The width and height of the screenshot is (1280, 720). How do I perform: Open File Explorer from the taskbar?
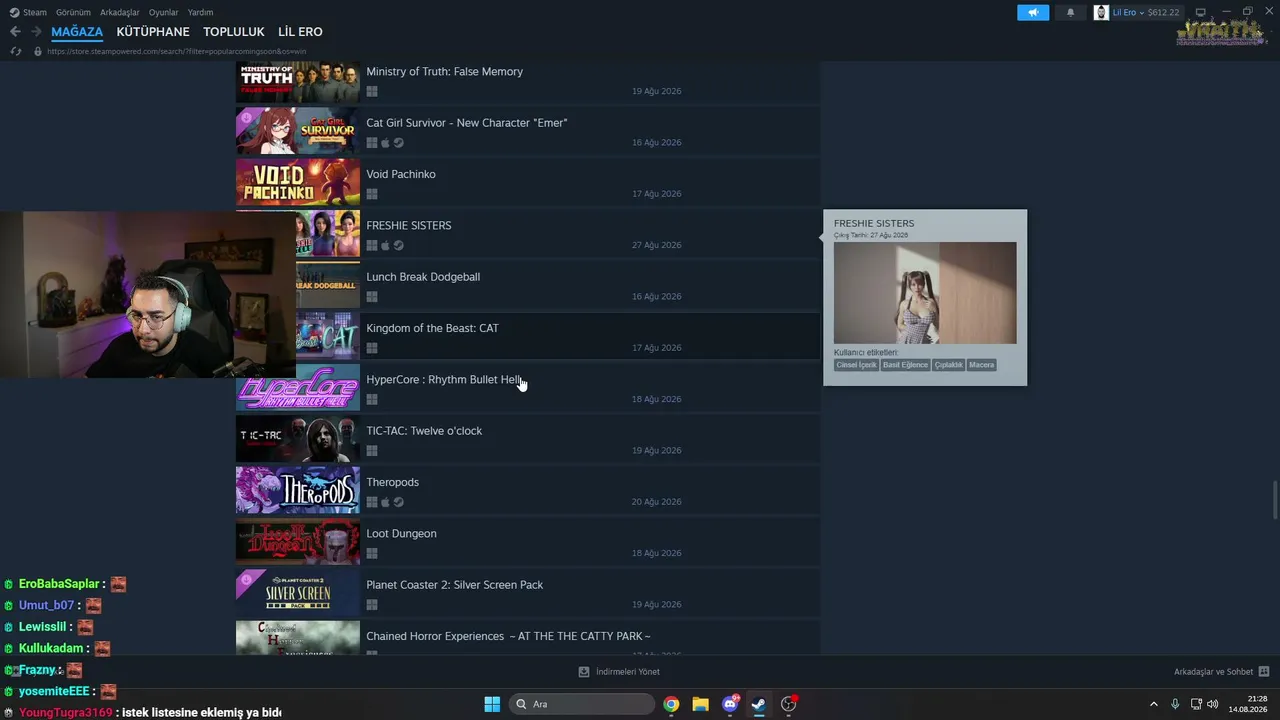coord(700,704)
